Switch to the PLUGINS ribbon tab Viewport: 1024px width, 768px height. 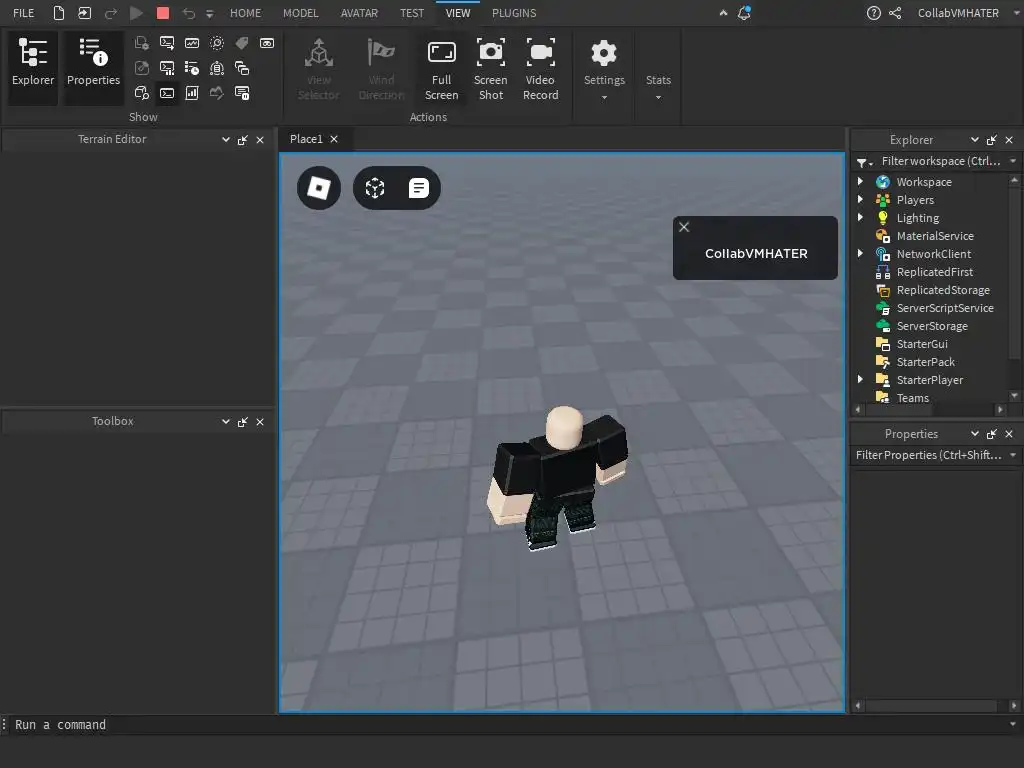coord(514,13)
